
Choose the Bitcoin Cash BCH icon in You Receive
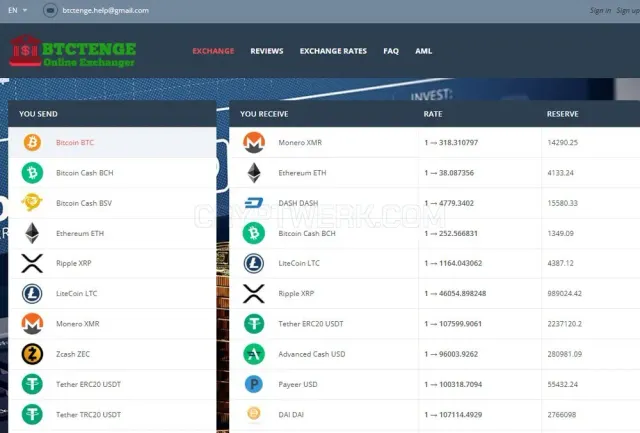(254, 233)
